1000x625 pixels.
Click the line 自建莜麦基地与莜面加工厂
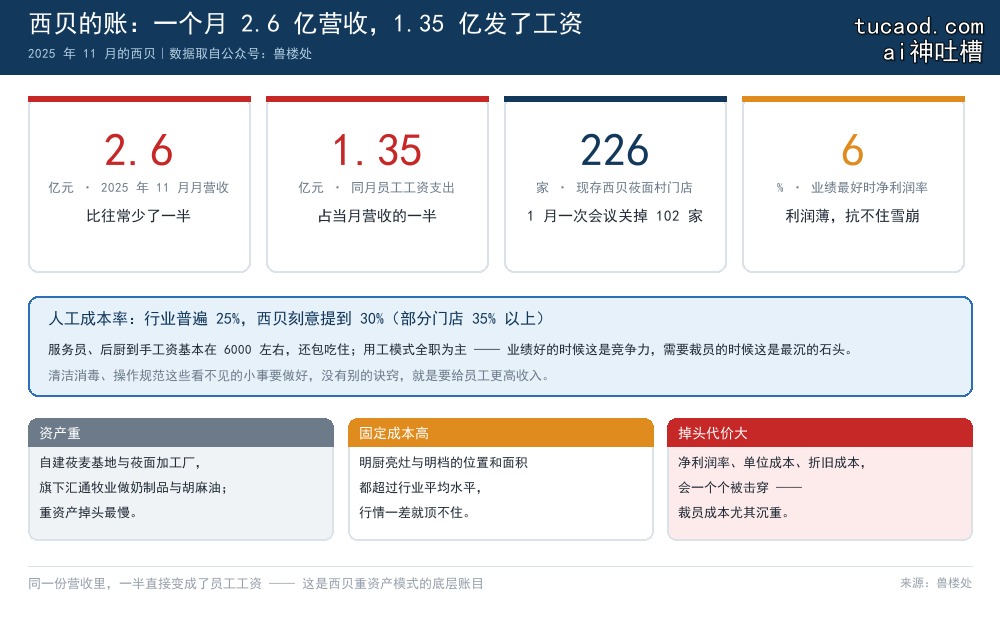click(x=120, y=463)
